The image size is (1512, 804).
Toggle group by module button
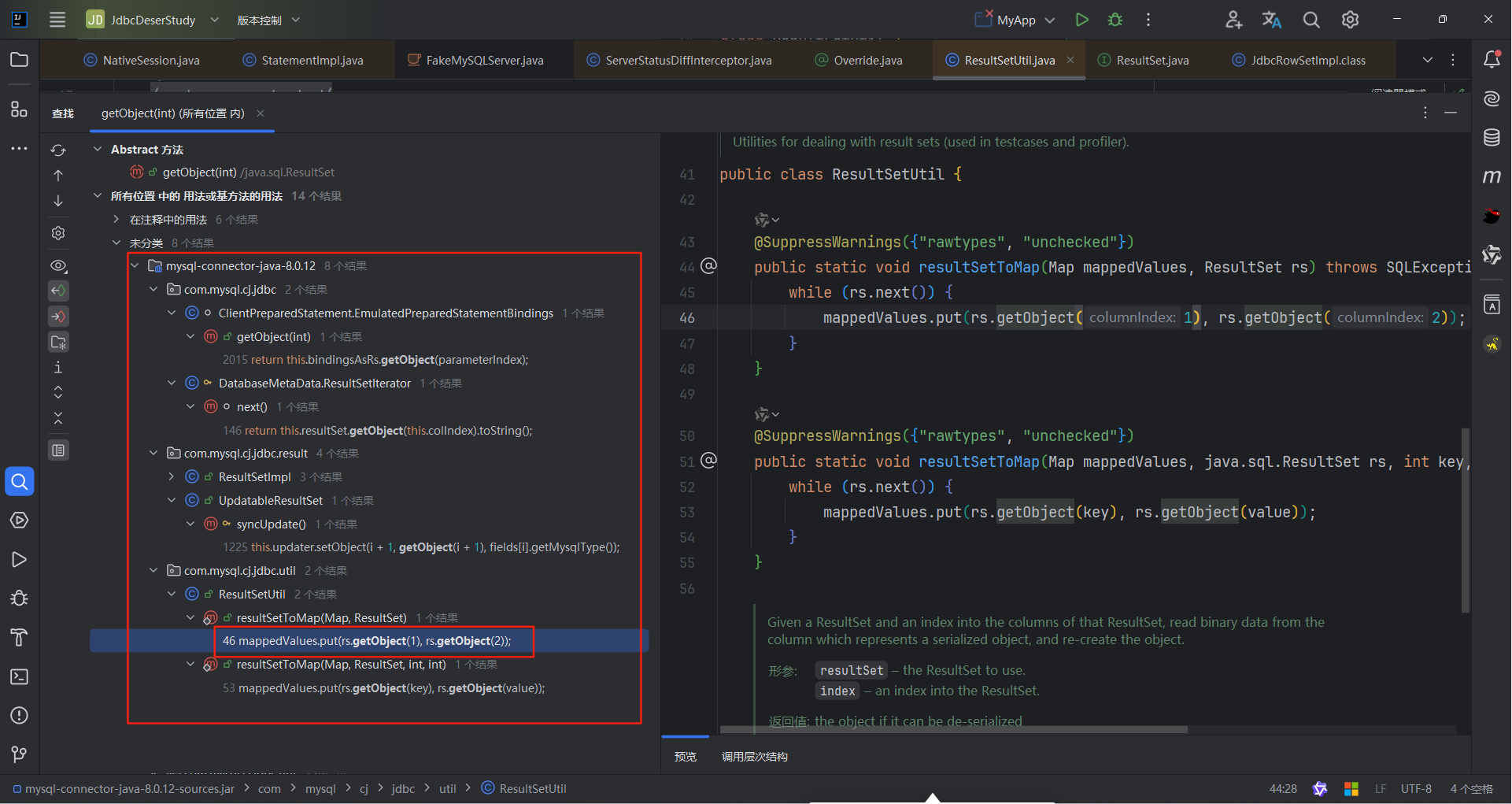(58, 342)
